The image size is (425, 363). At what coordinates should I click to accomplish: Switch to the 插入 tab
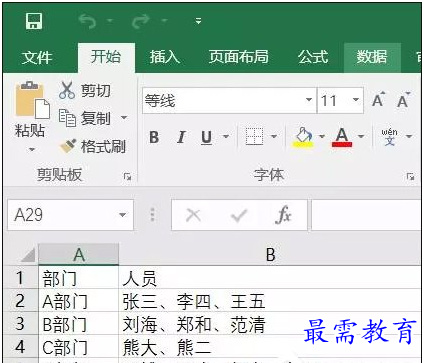(165, 57)
